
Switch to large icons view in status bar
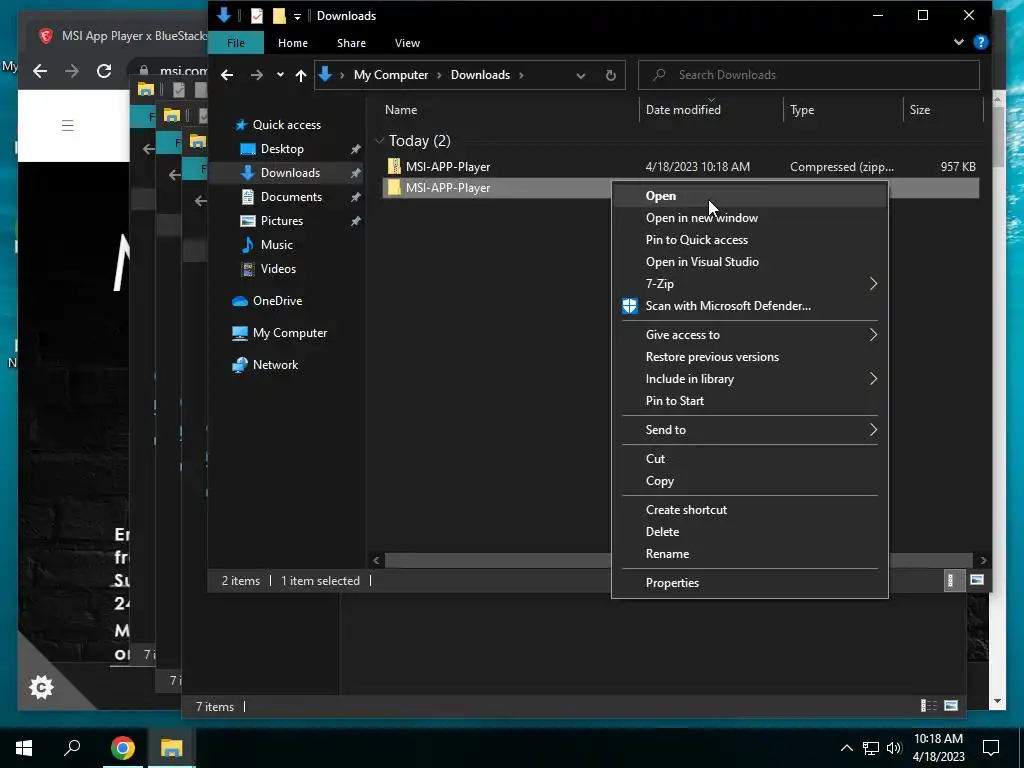pyautogui.click(x=977, y=581)
